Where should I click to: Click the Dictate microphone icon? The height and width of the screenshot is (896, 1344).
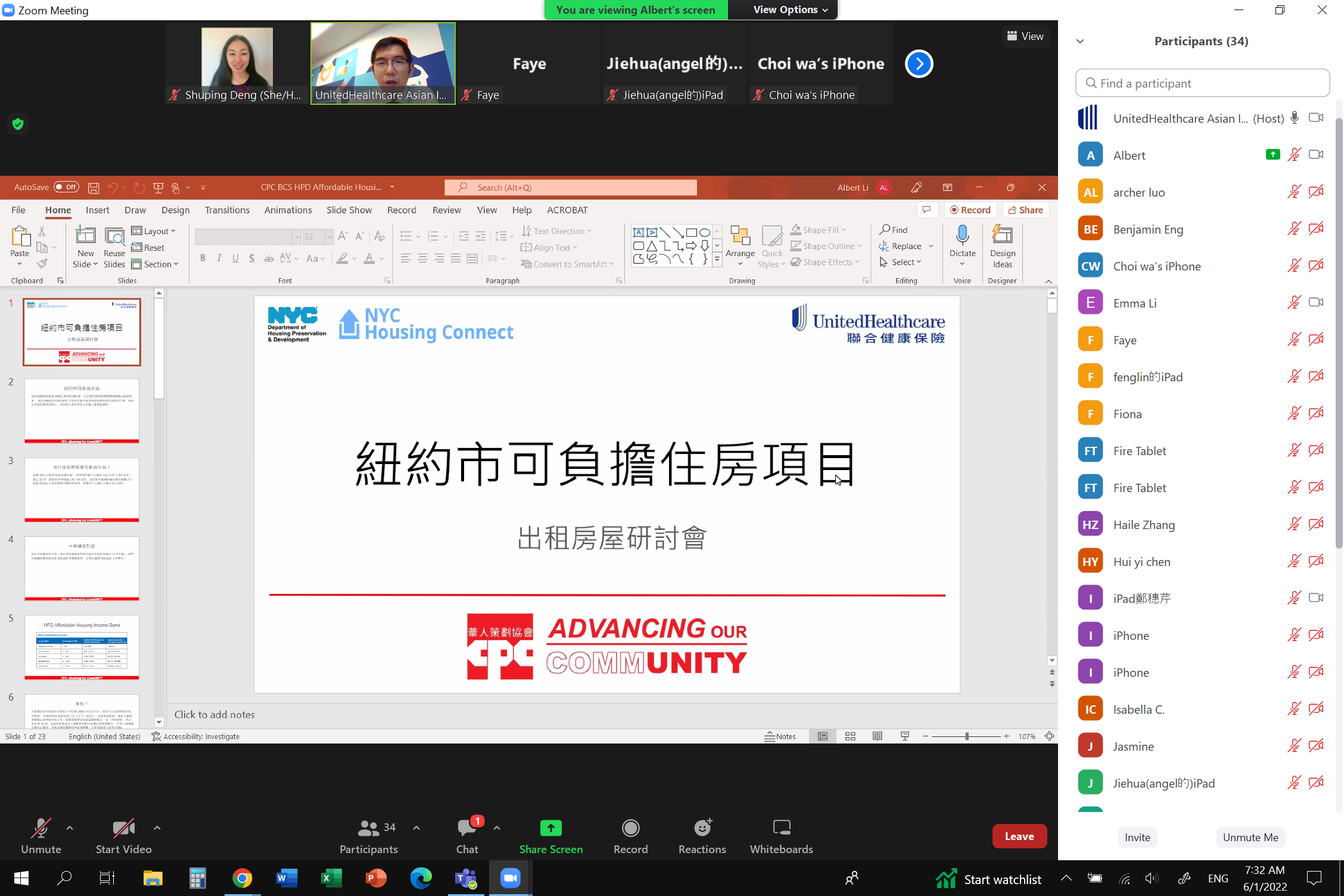pyautogui.click(x=962, y=236)
